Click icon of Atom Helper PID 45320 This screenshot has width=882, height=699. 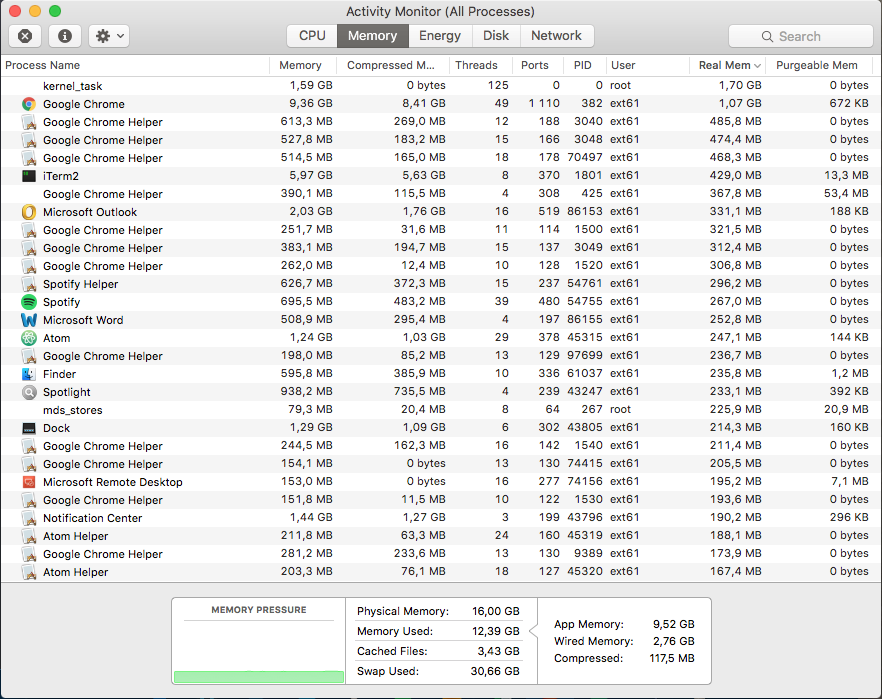29,572
